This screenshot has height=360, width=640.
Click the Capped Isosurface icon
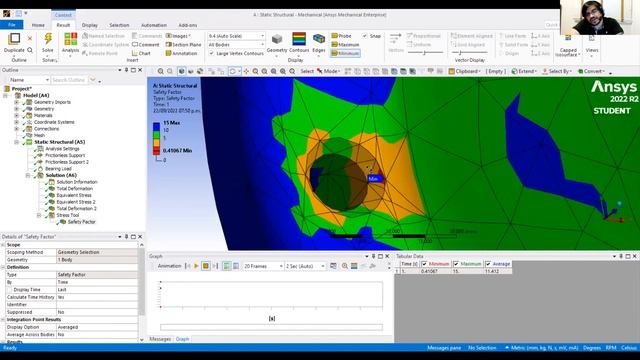(x=568, y=39)
